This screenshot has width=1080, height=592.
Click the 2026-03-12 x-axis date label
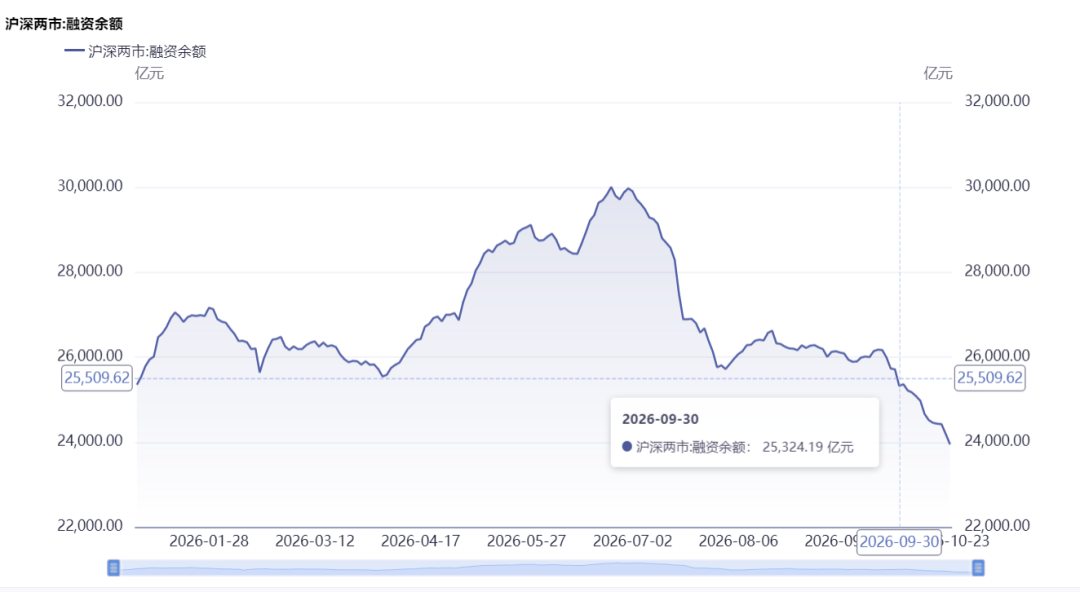point(315,541)
